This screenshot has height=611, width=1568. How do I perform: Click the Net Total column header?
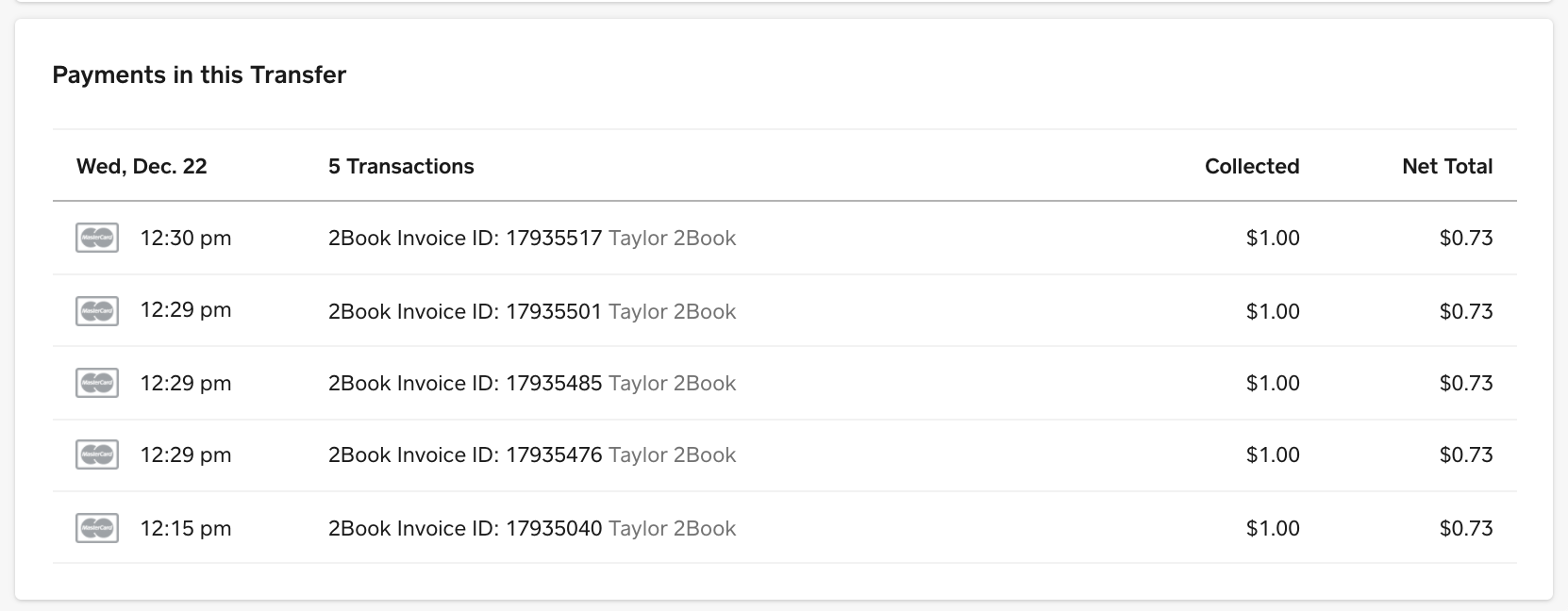pyautogui.click(x=1447, y=166)
